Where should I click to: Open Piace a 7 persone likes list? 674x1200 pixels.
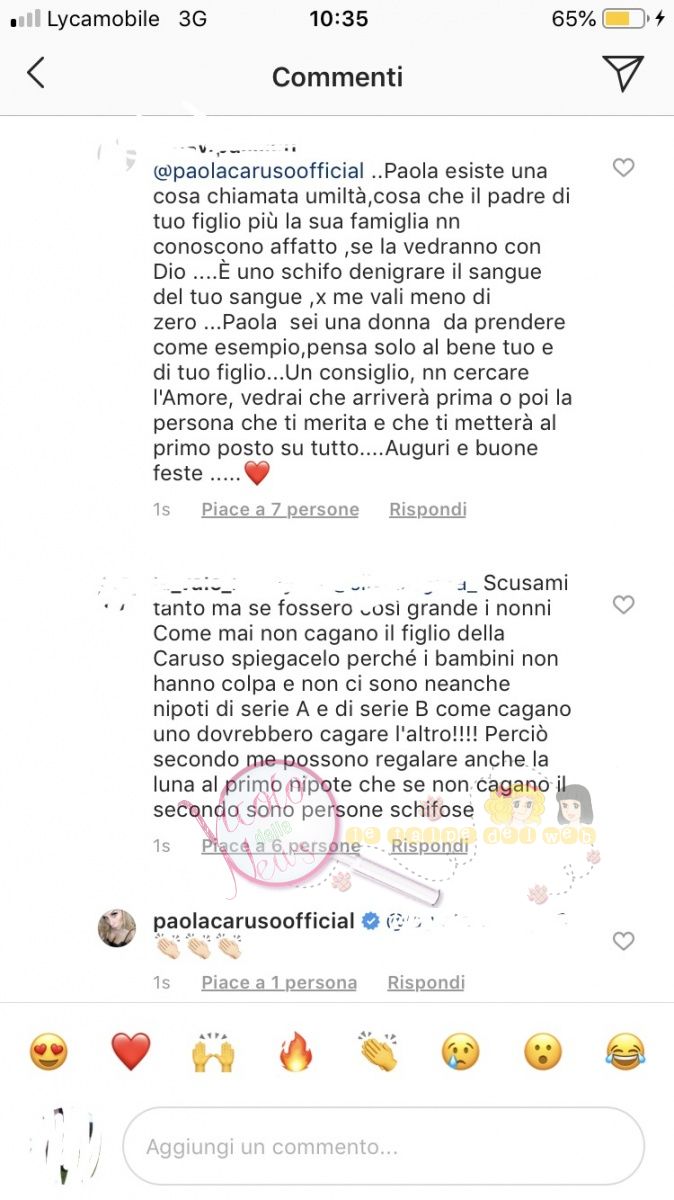pyautogui.click(x=280, y=509)
